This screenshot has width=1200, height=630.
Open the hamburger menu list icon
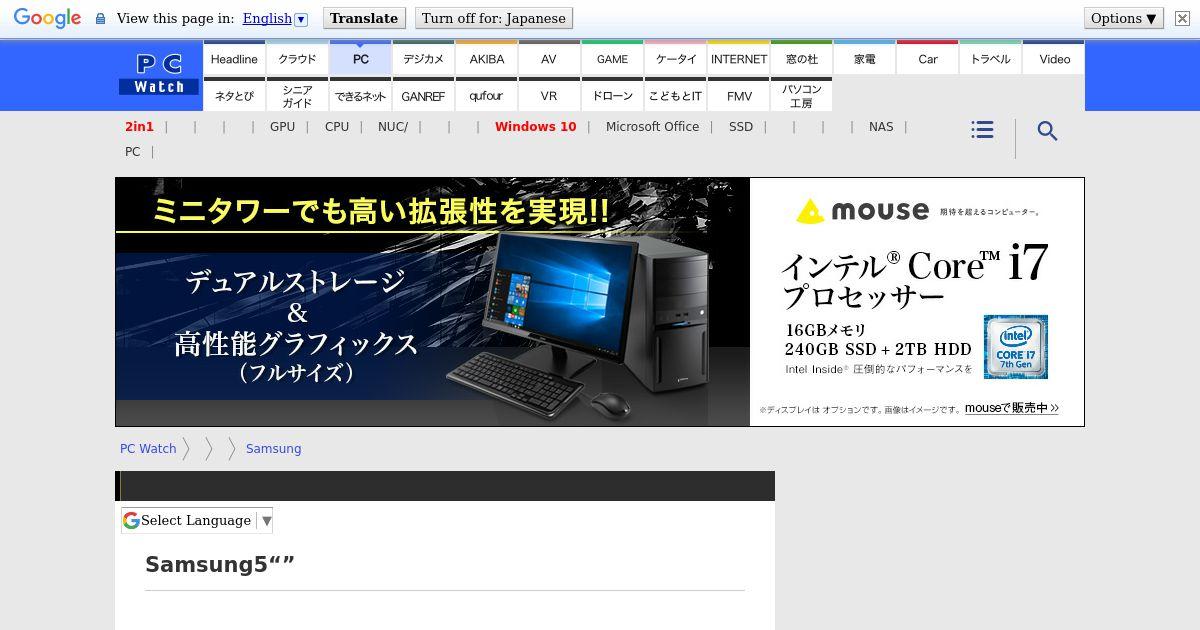982,130
